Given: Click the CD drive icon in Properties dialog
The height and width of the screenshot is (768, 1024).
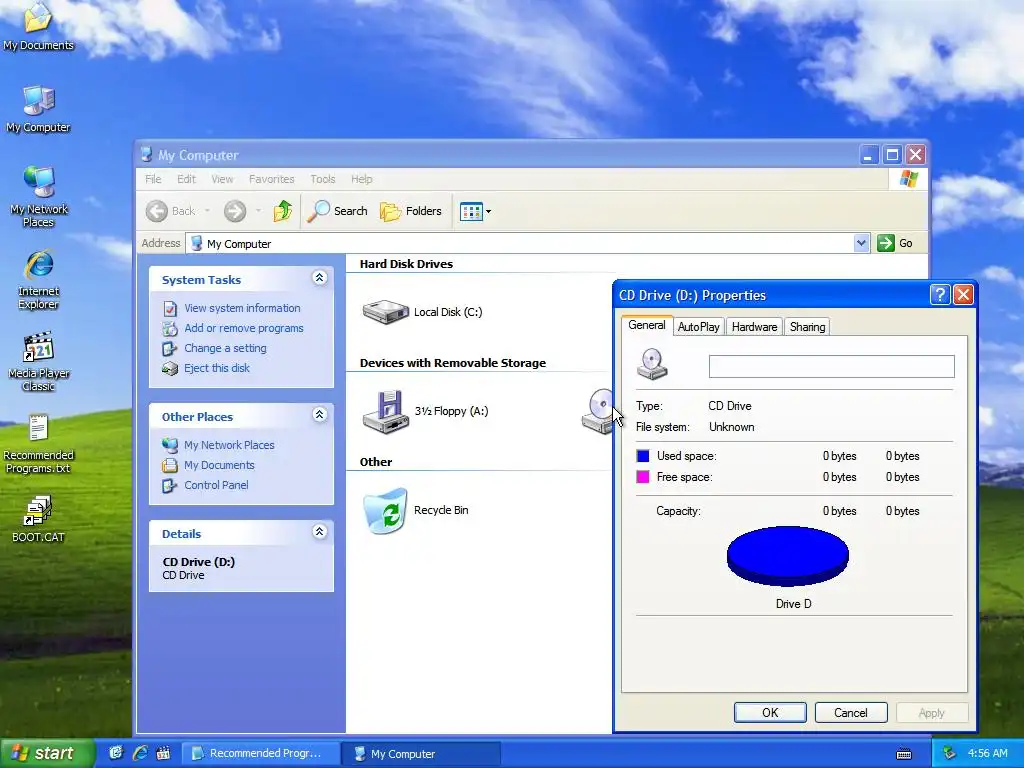Looking at the screenshot, I should point(652,364).
